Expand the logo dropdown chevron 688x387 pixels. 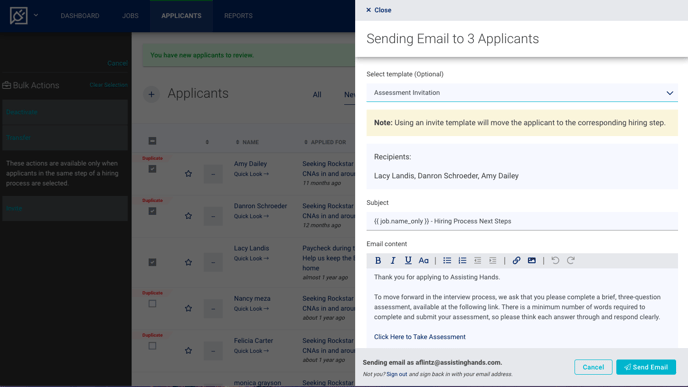point(36,15)
